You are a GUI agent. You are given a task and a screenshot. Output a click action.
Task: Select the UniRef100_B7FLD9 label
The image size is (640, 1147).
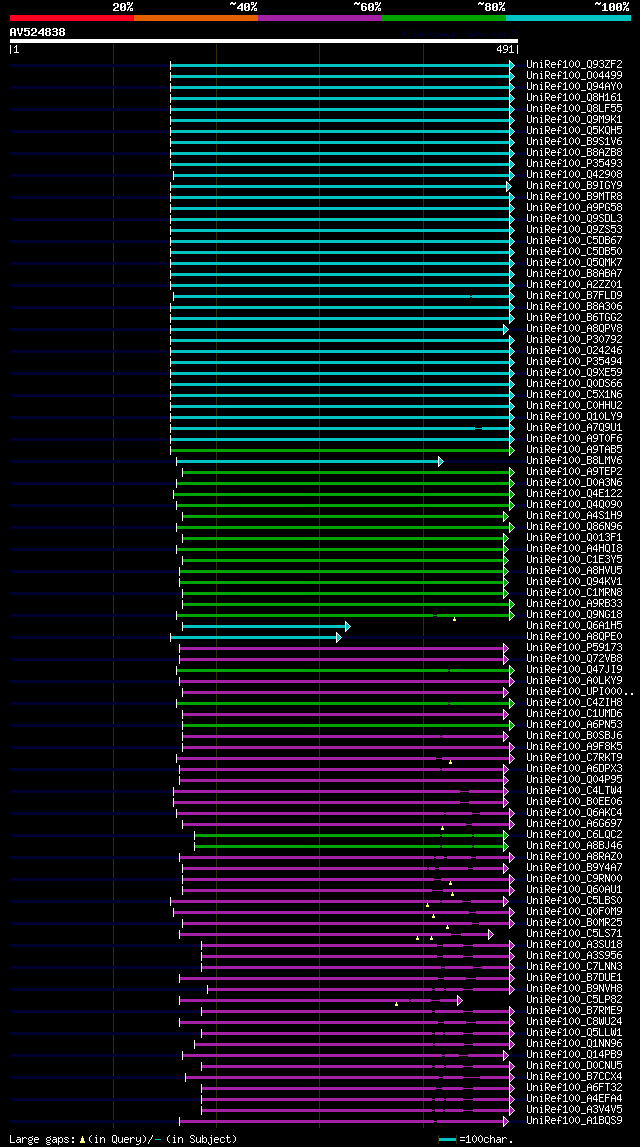pos(574,296)
